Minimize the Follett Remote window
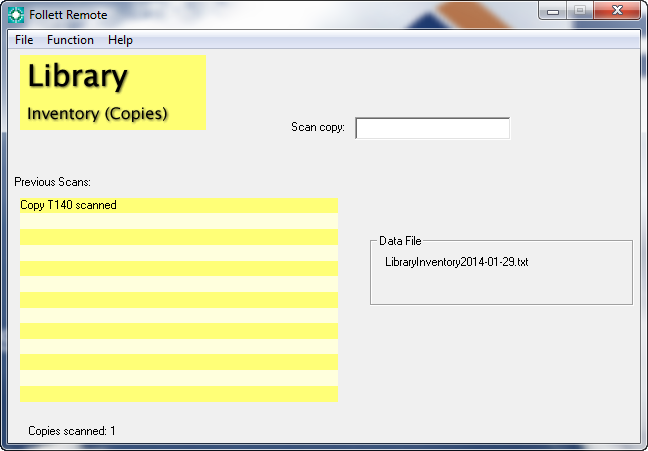The width and height of the screenshot is (648, 451). click(553, 11)
